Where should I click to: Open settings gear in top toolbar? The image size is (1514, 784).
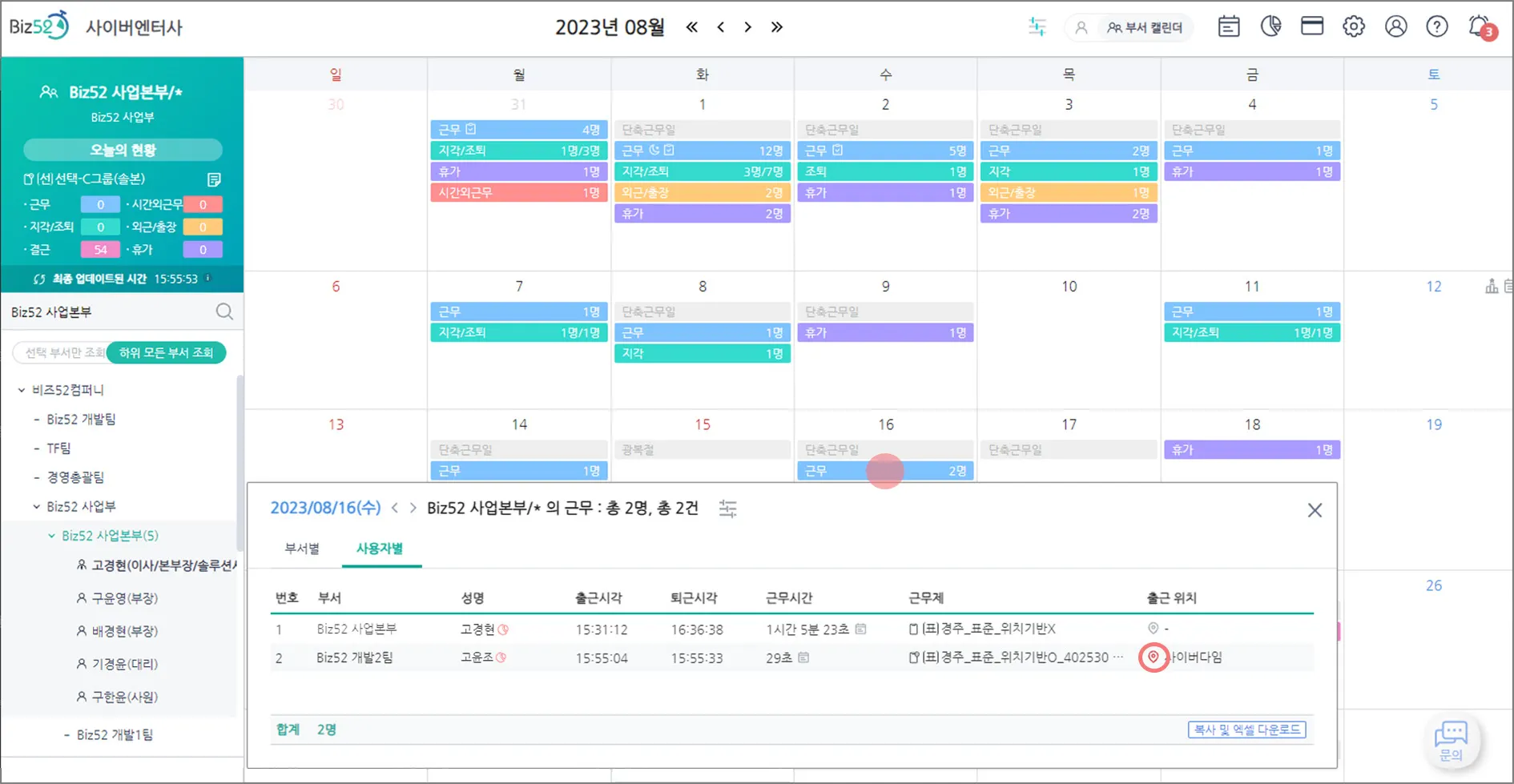pos(1354,27)
